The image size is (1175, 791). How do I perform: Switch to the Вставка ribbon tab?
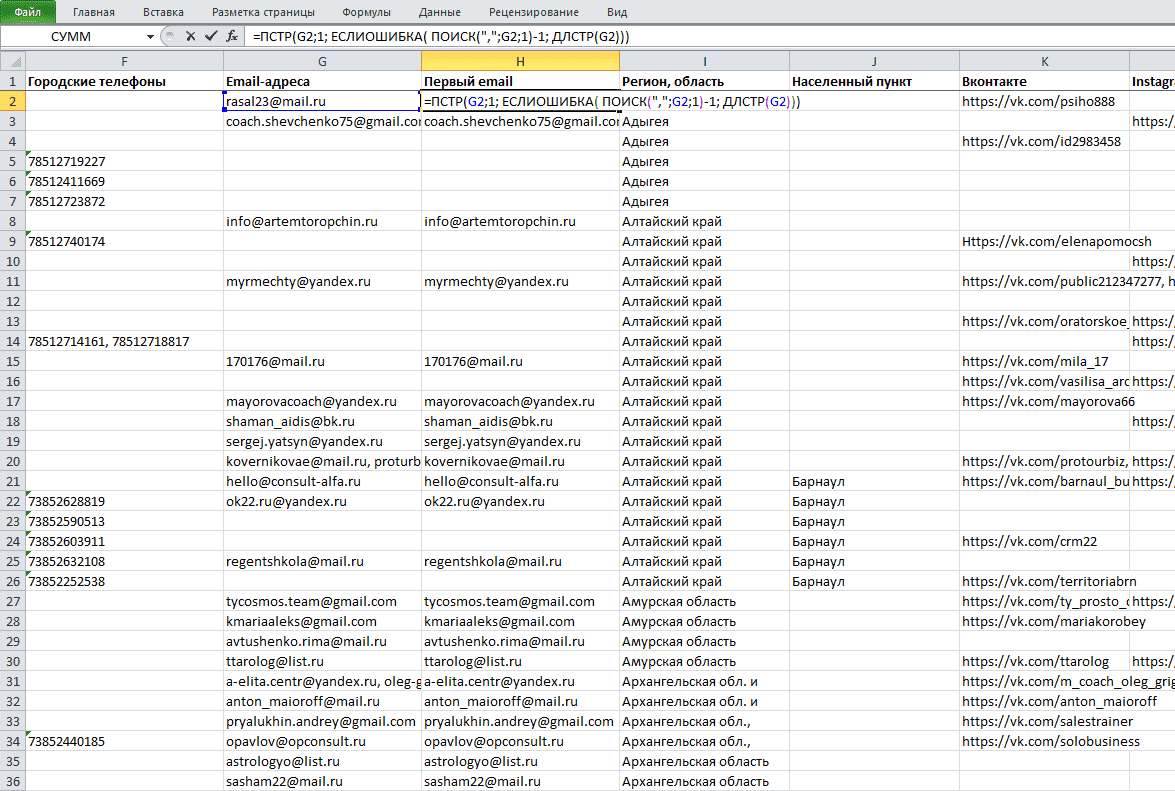pos(163,12)
